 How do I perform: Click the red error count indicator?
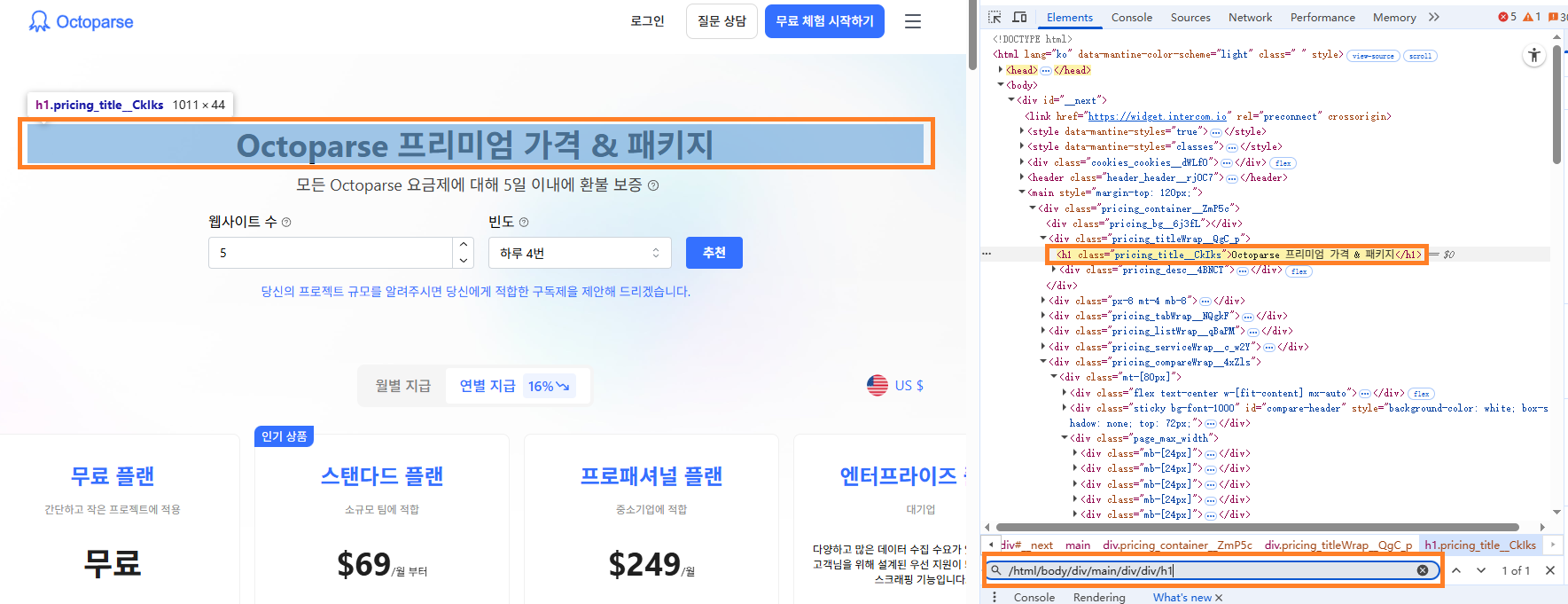1507,17
